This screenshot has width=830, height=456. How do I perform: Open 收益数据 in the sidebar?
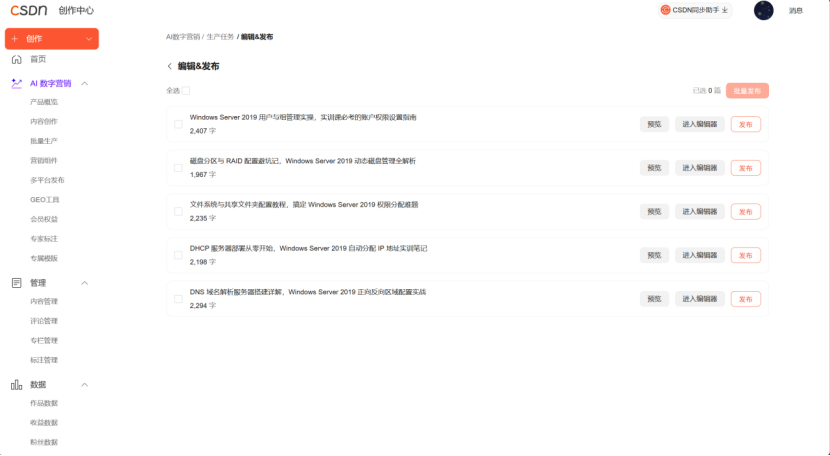[x=44, y=423]
